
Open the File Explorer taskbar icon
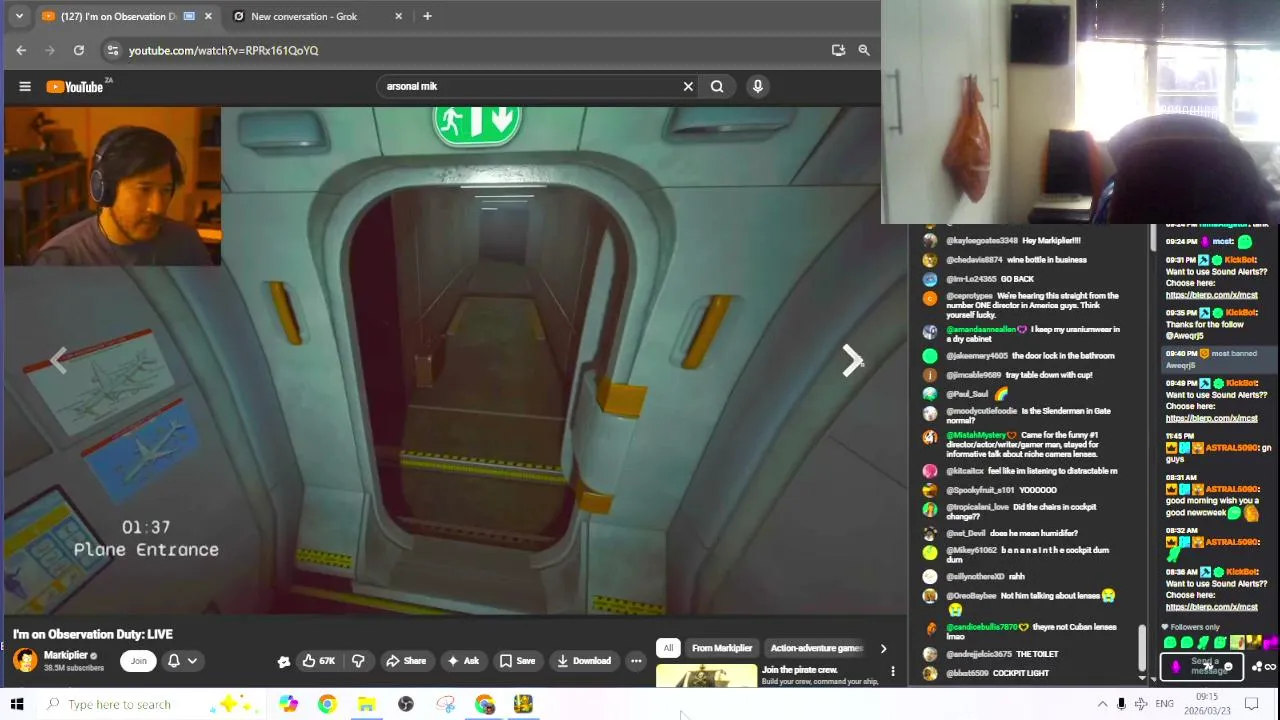click(x=366, y=704)
